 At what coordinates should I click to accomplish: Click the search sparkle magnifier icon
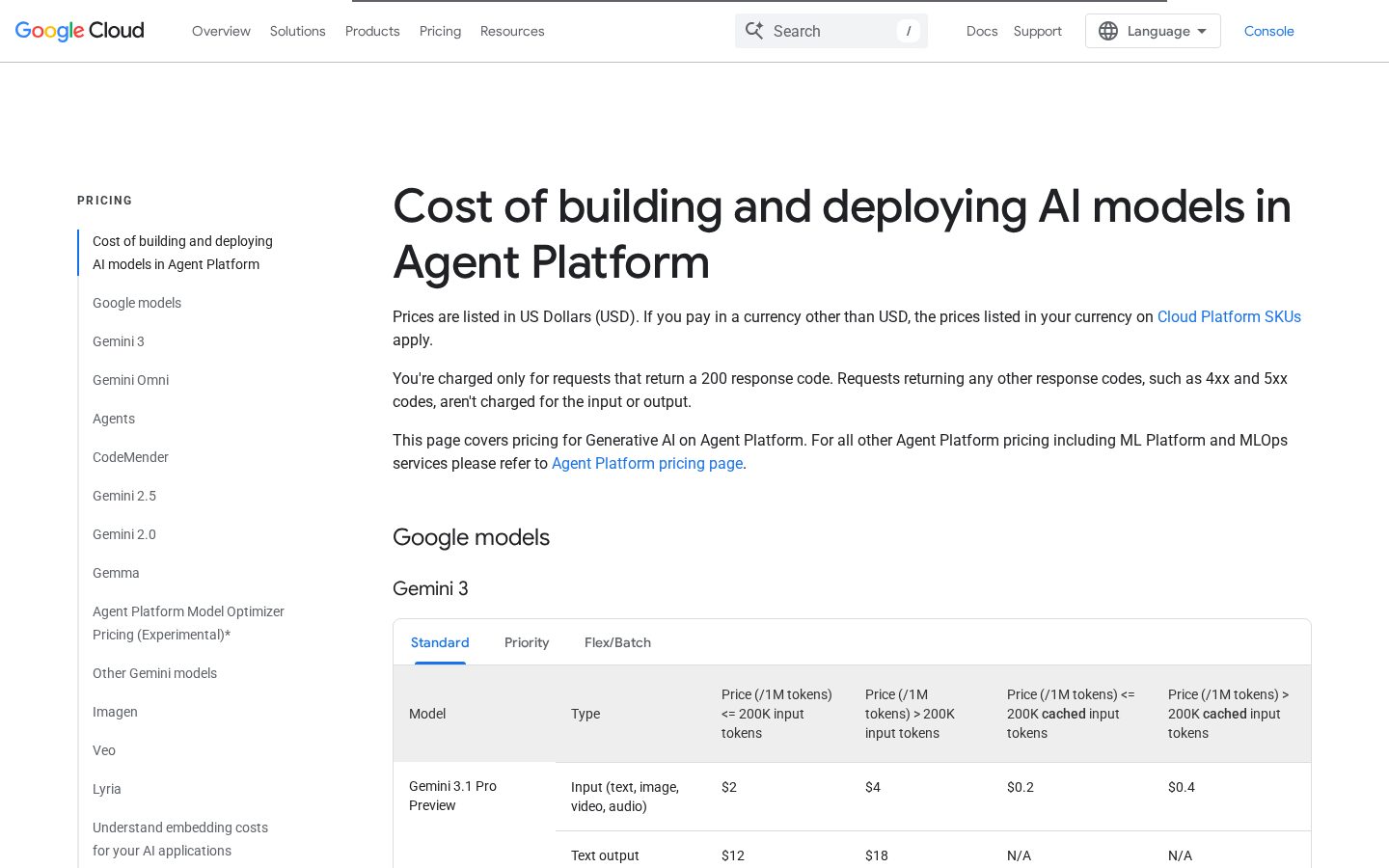[754, 31]
